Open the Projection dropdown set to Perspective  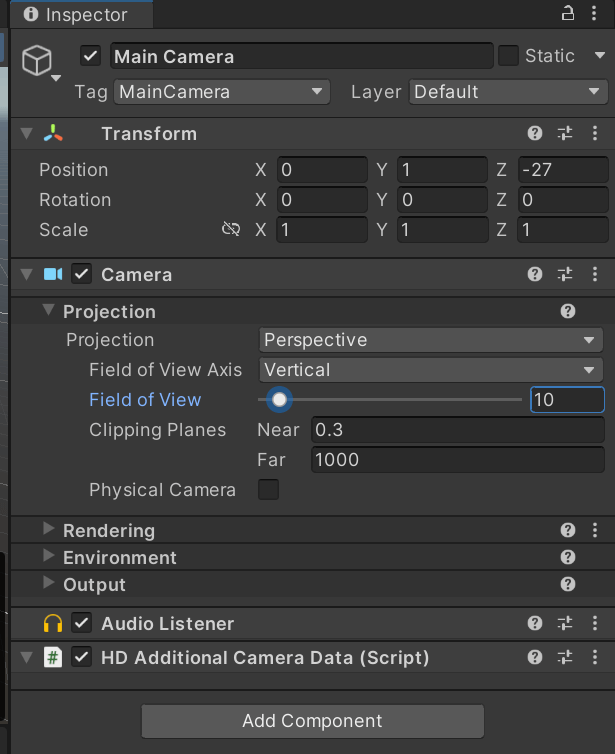point(431,340)
